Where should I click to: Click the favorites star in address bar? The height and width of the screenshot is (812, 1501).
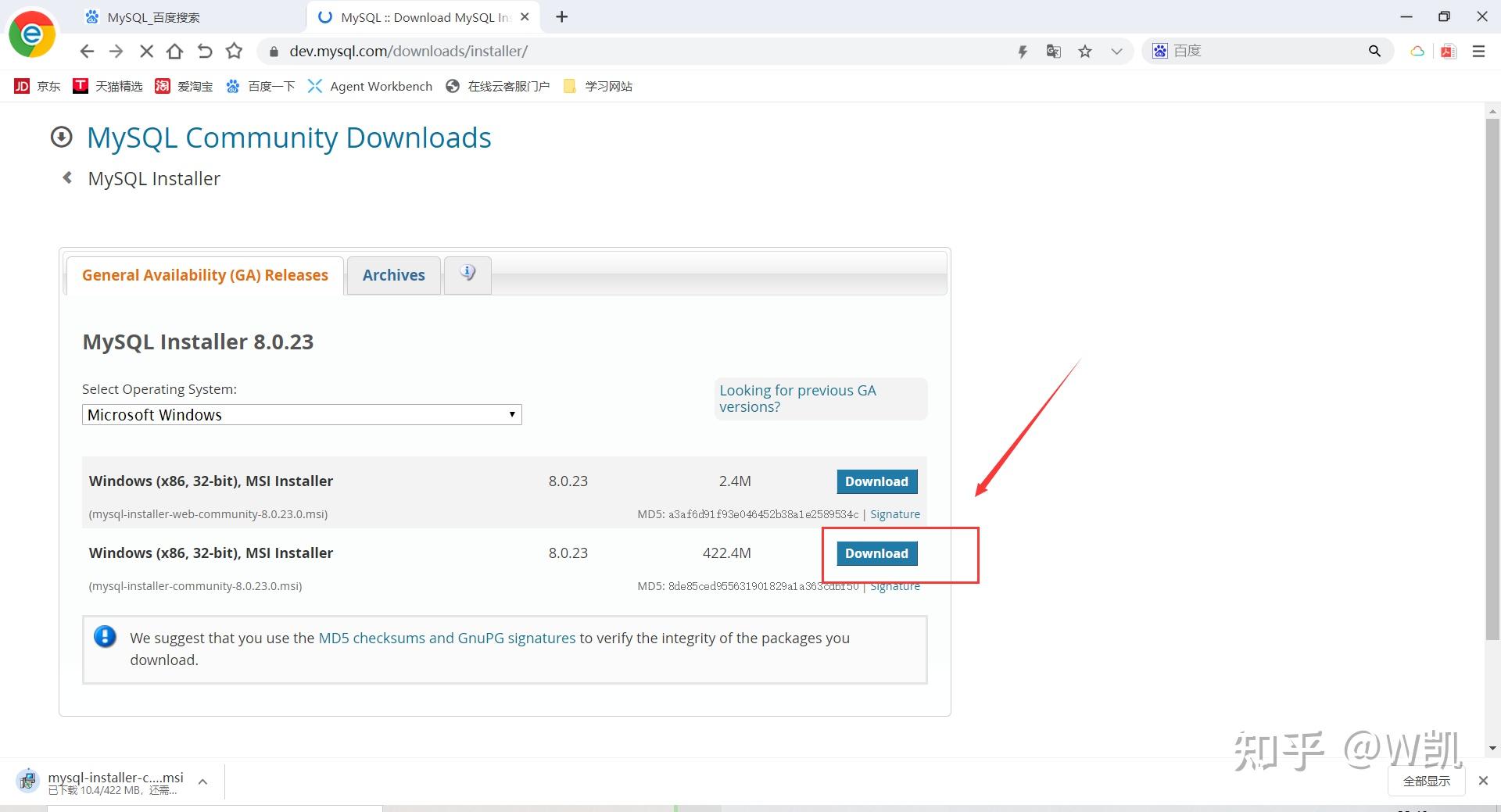pos(1085,52)
